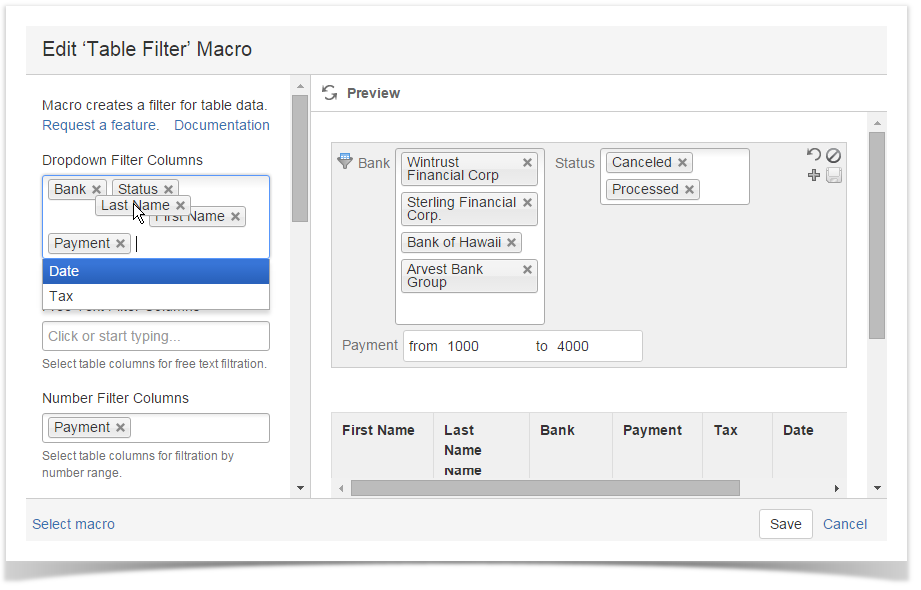Image resolution: width=921 pixels, height=590 pixels.
Task: Open the Documentation link
Action: [221, 125]
